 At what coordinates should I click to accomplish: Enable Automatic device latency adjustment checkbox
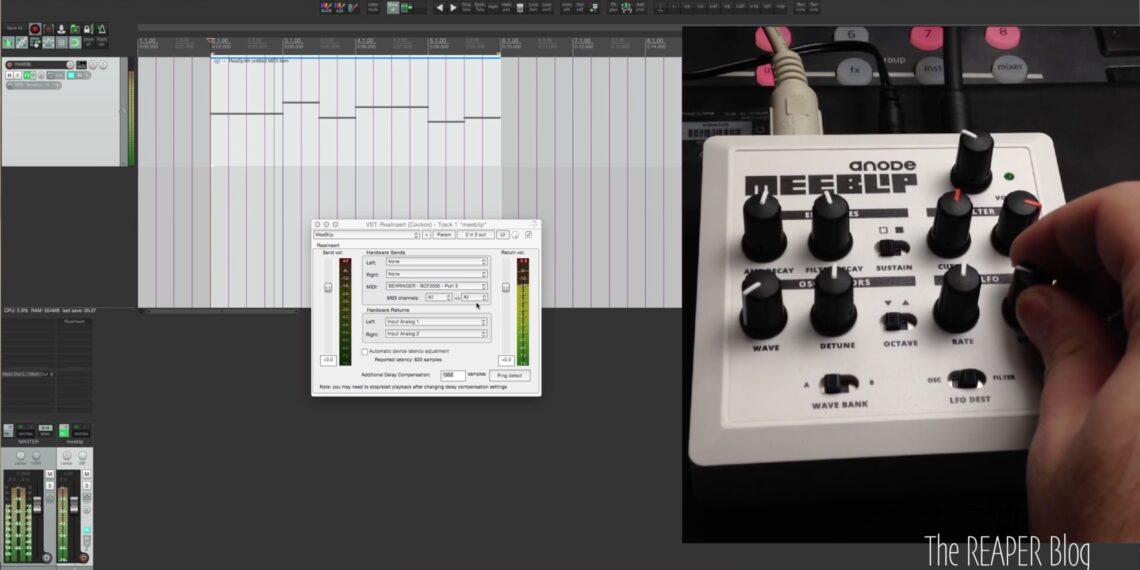364,351
